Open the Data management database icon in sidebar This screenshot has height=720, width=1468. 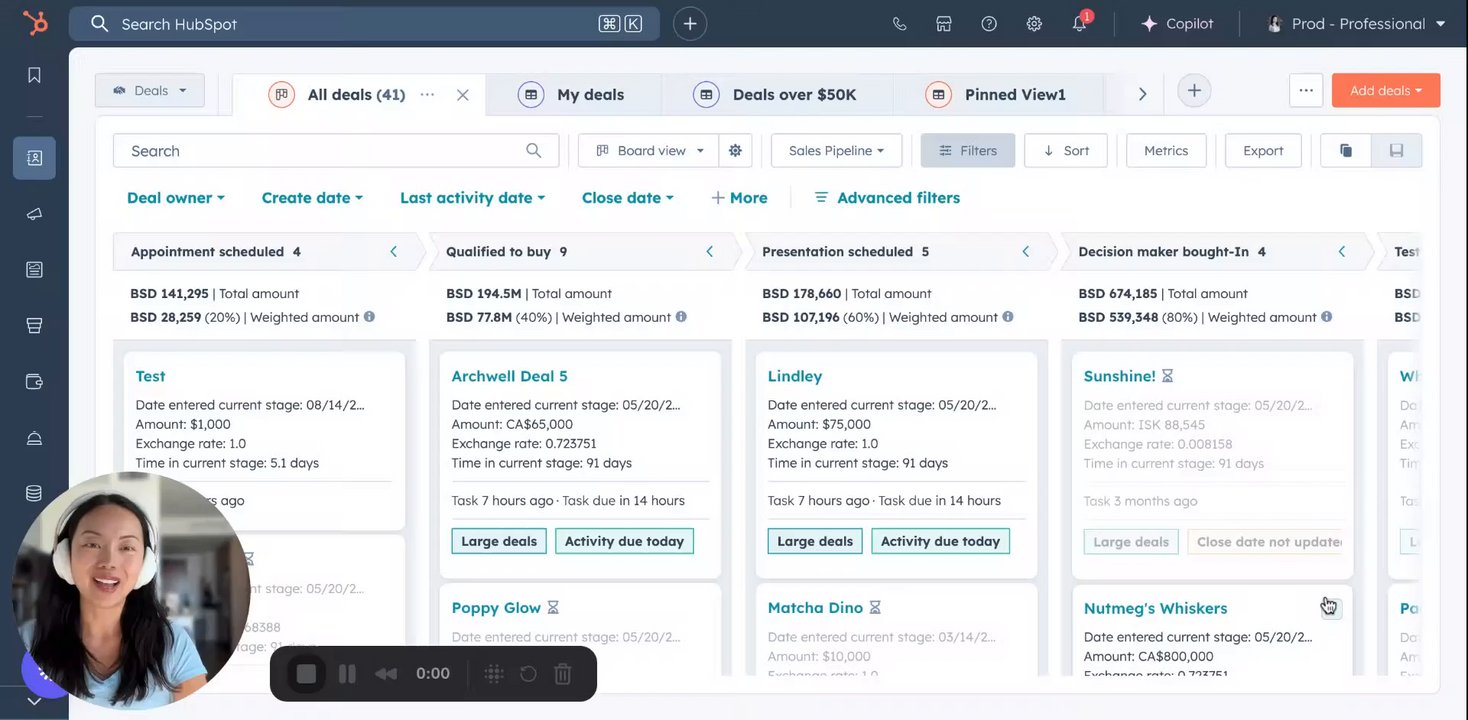(34, 494)
